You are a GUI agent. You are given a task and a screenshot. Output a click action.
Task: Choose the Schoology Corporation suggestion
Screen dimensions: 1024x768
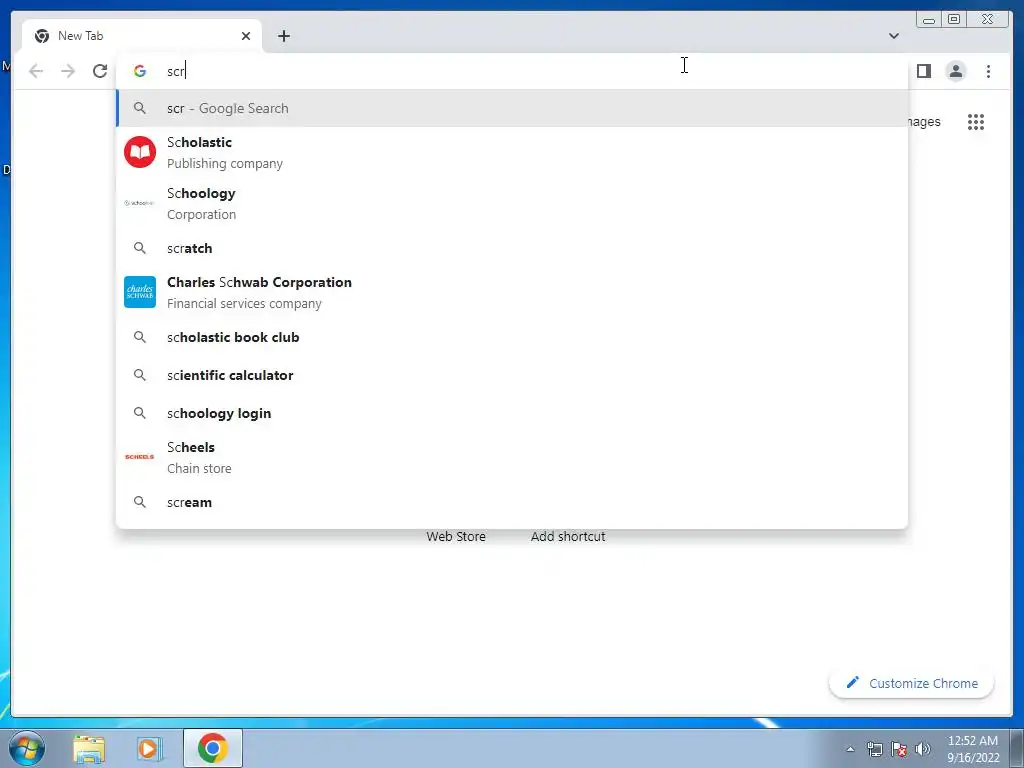[x=512, y=203]
